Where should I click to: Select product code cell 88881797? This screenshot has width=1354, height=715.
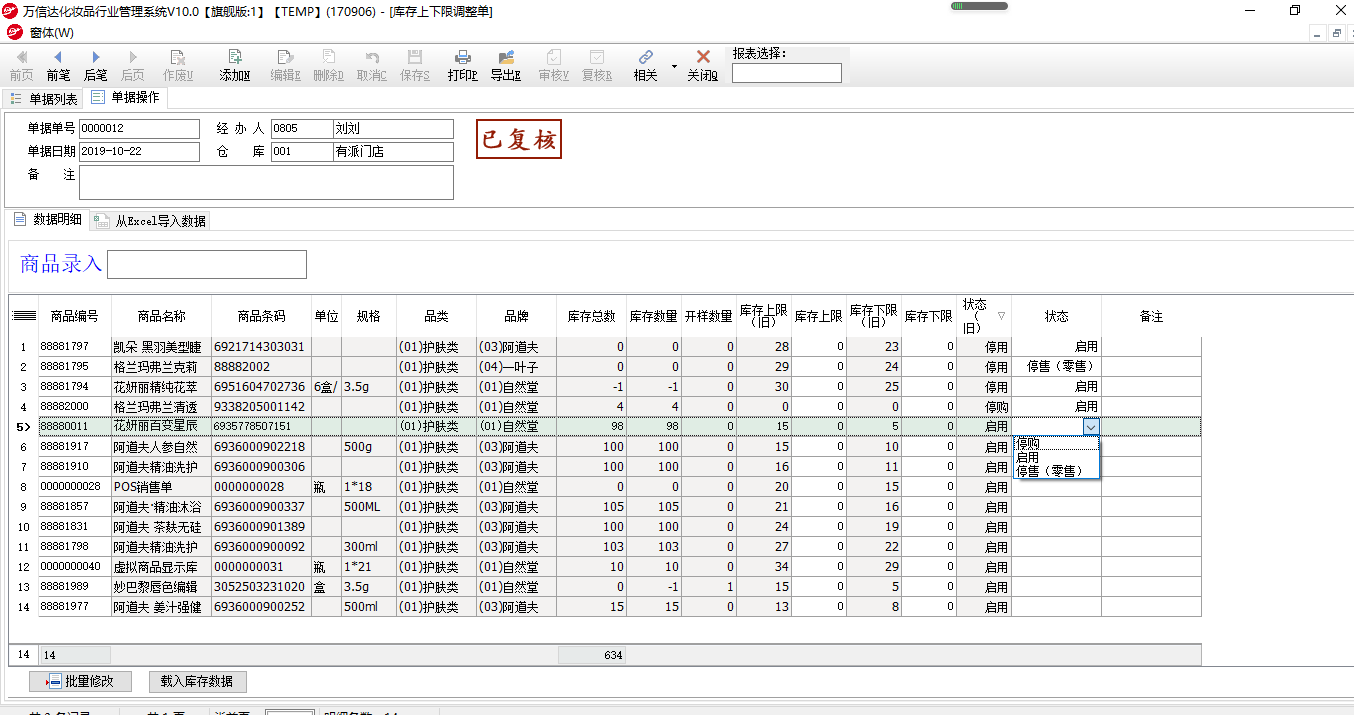[x=75, y=346]
